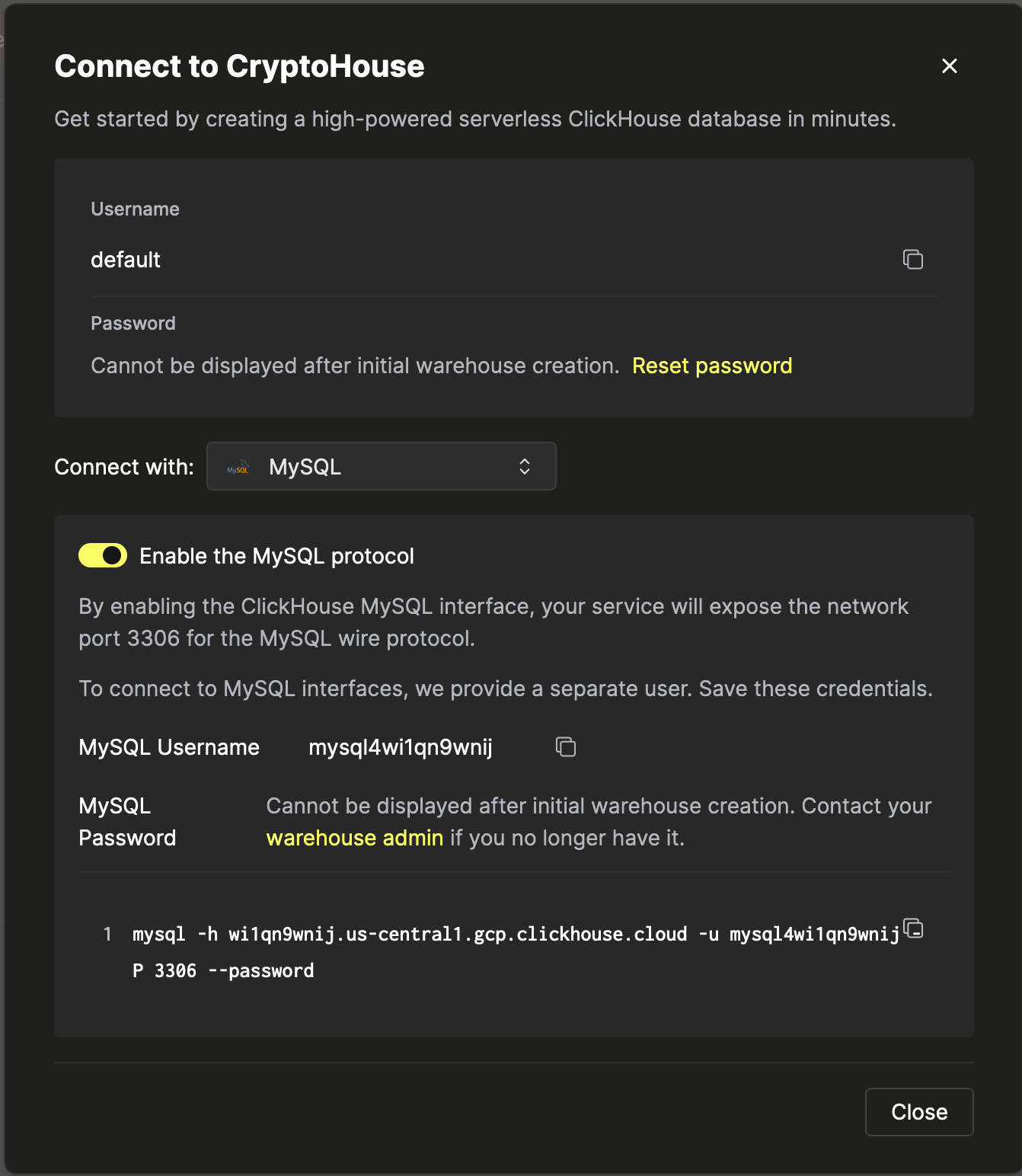1022x1176 pixels.
Task: Open Reset password
Action: (x=712, y=366)
